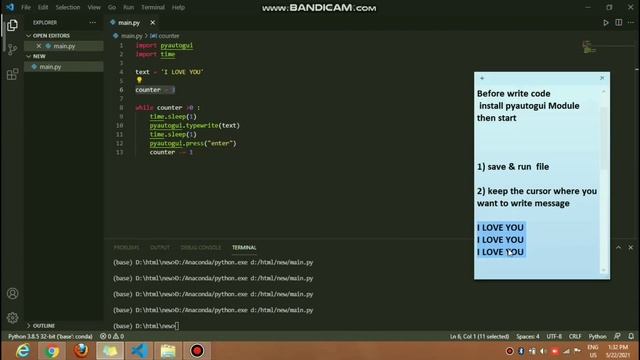Viewport: 640px width, 360px height.
Task: Open the Accounts menu icon
Action: [x=12, y=293]
